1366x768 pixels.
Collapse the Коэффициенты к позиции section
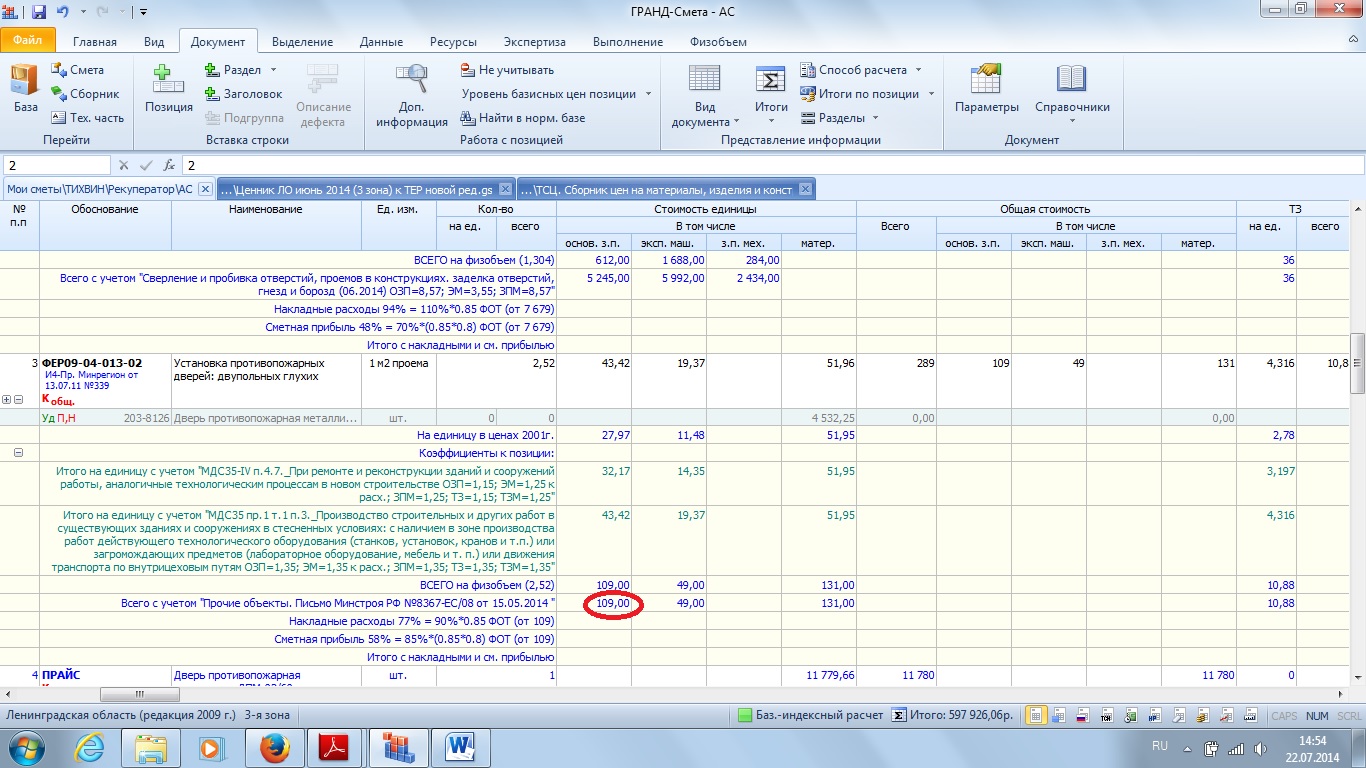[18, 453]
